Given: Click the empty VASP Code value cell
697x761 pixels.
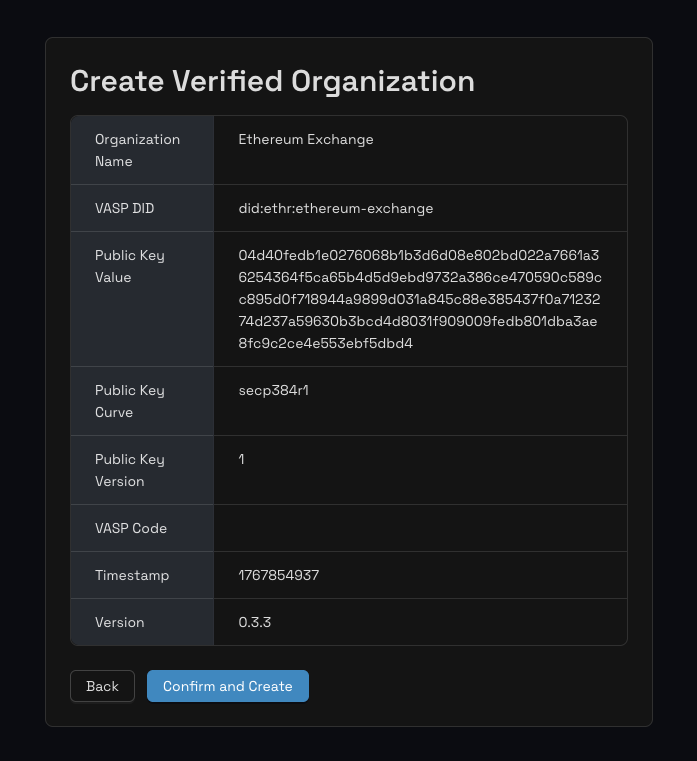Looking at the screenshot, I should (x=420, y=528).
